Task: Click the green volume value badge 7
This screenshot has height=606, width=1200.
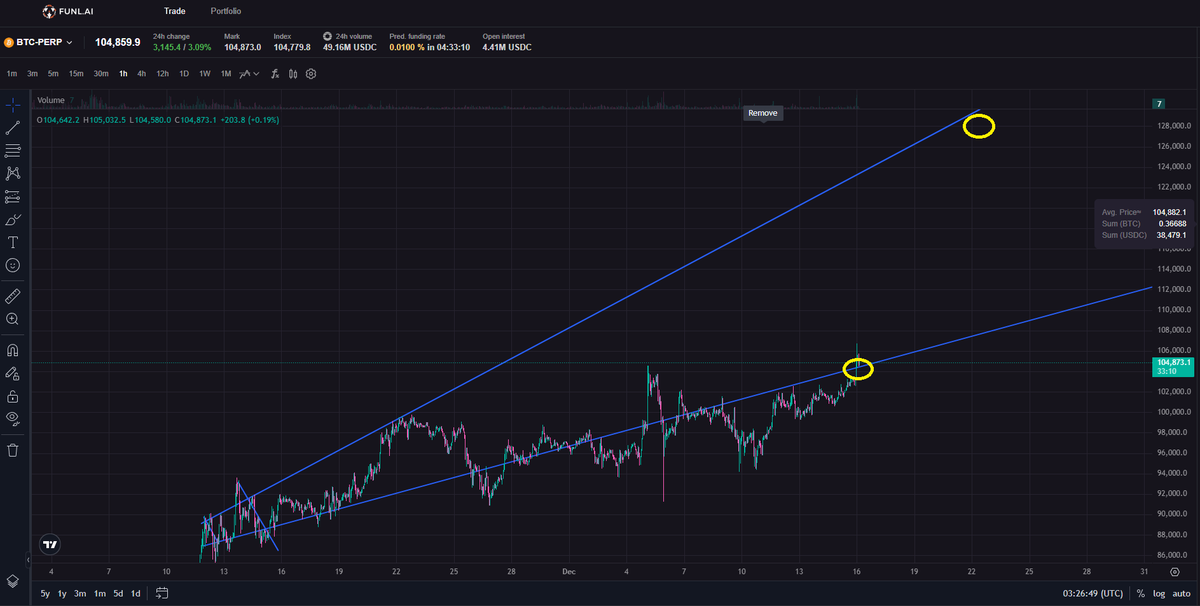Action: click(x=1159, y=104)
